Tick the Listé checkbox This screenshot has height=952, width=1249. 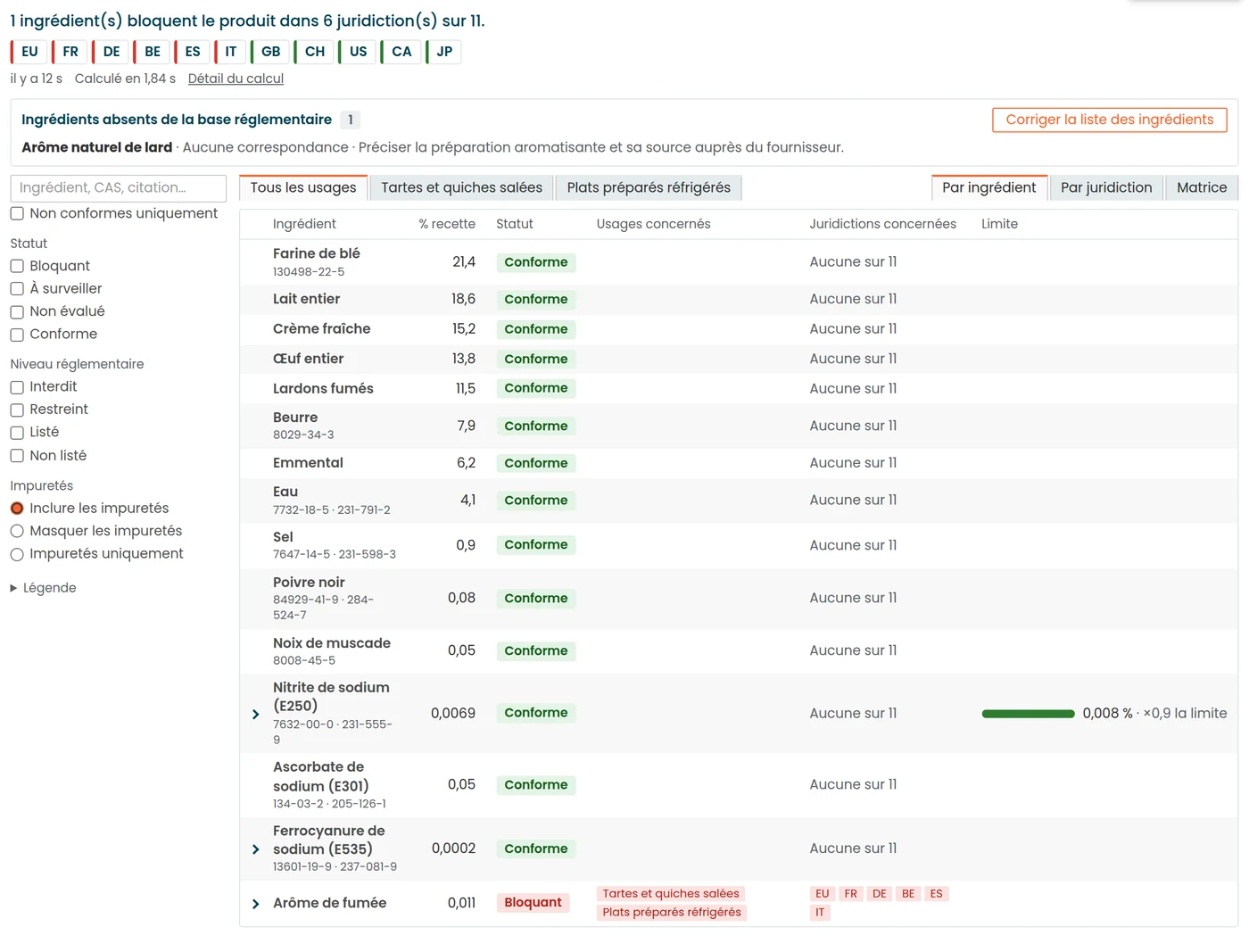pyautogui.click(x=17, y=433)
